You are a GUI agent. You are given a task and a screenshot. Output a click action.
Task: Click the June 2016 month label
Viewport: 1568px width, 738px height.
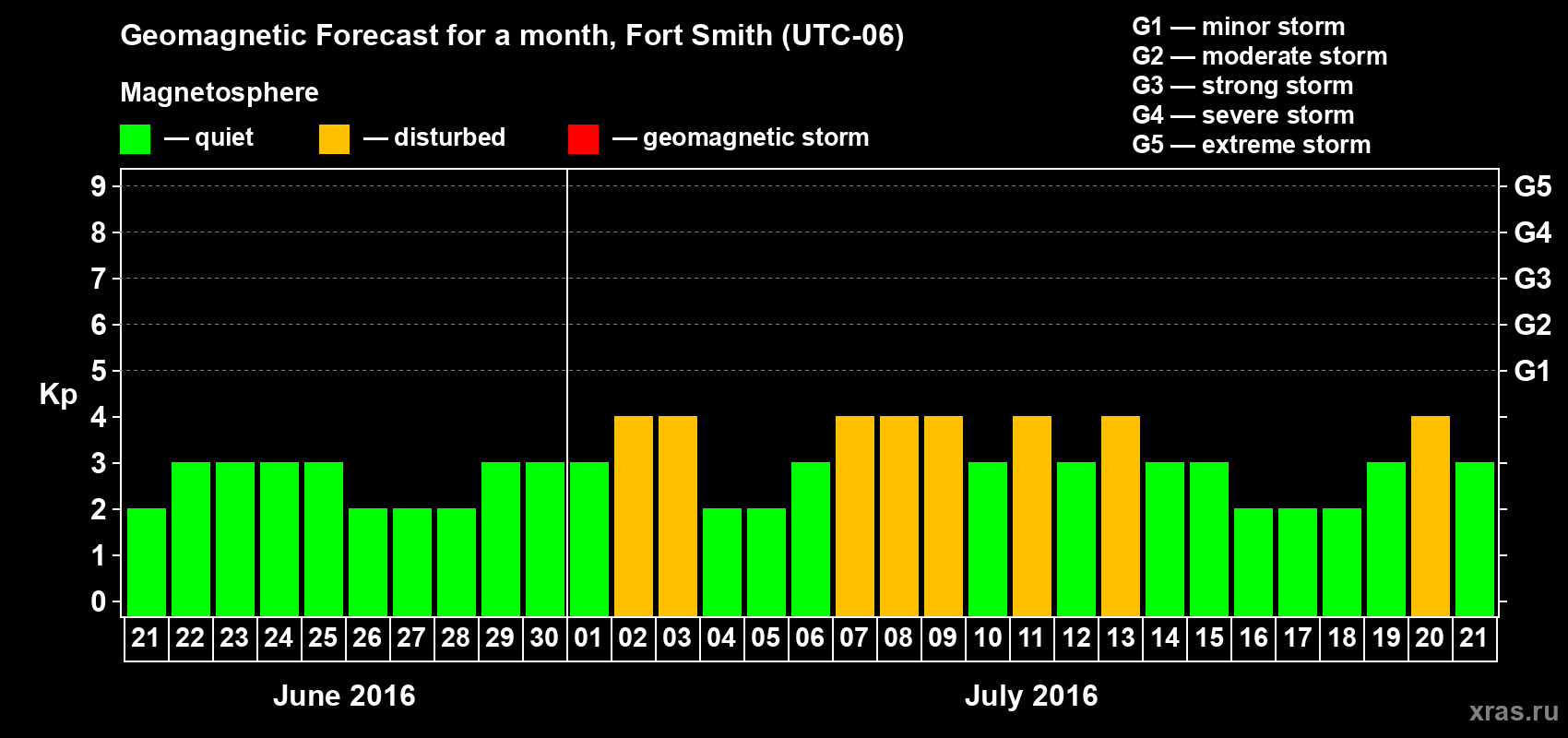click(x=344, y=696)
